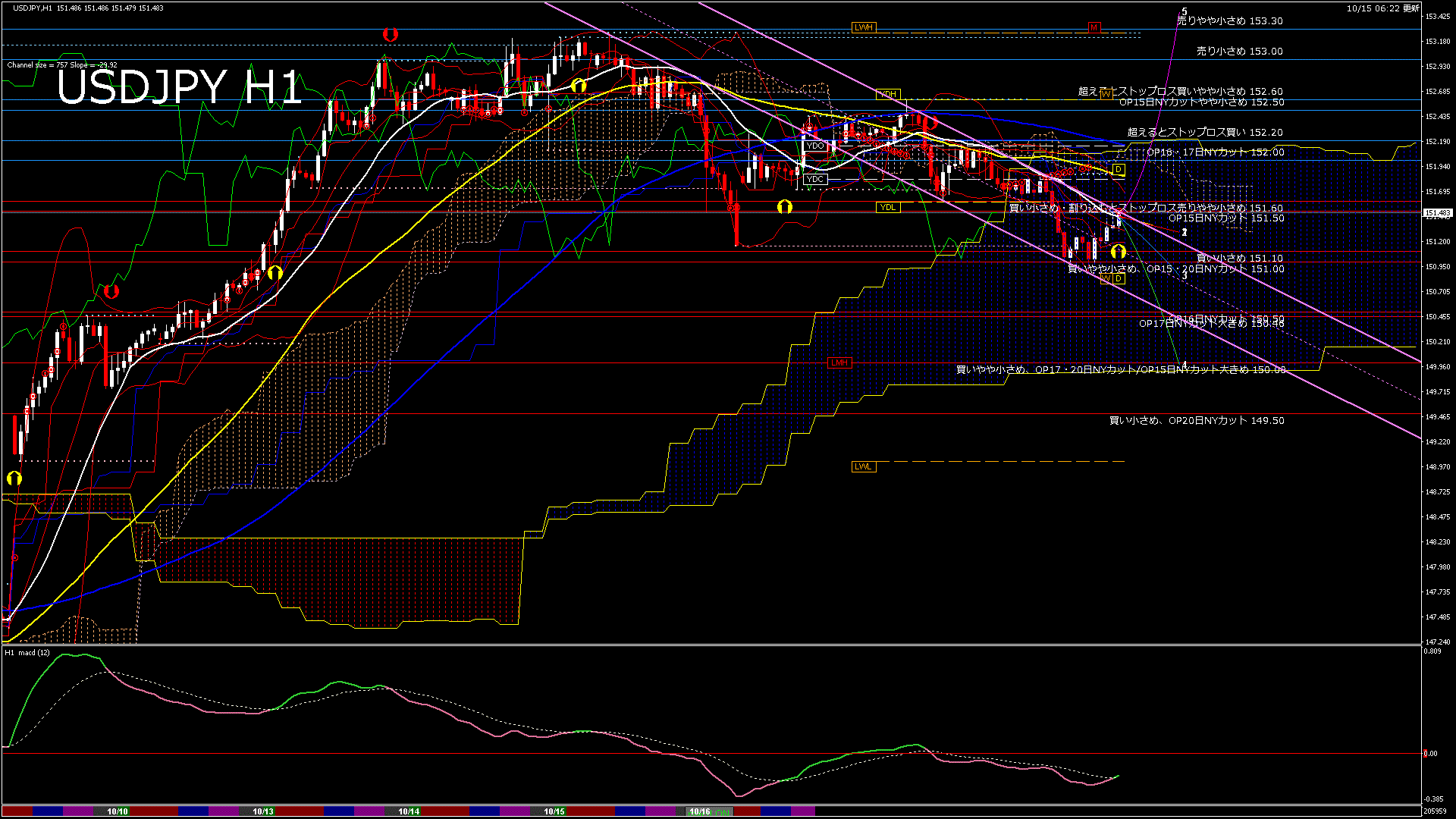Select the 10/10 date marker

coord(118,811)
